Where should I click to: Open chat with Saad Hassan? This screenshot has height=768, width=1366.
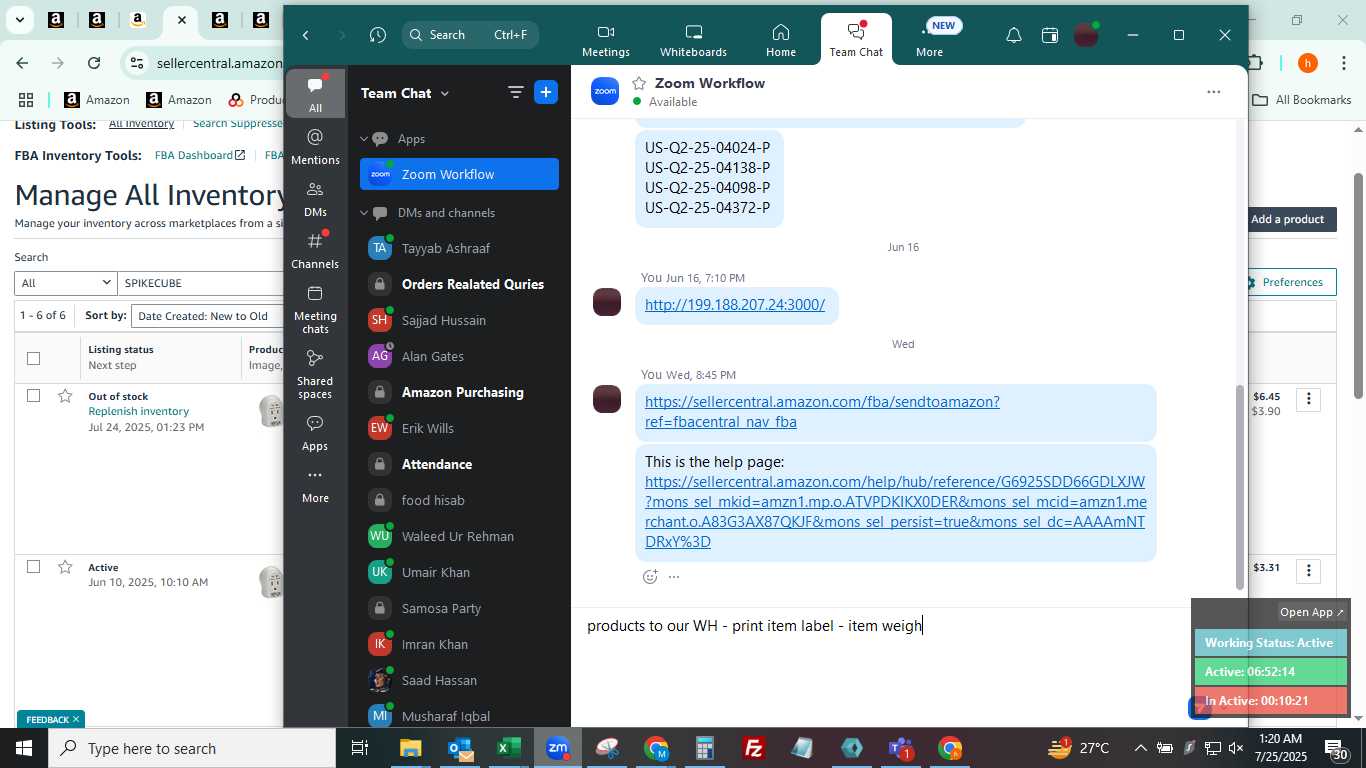click(x=459, y=680)
